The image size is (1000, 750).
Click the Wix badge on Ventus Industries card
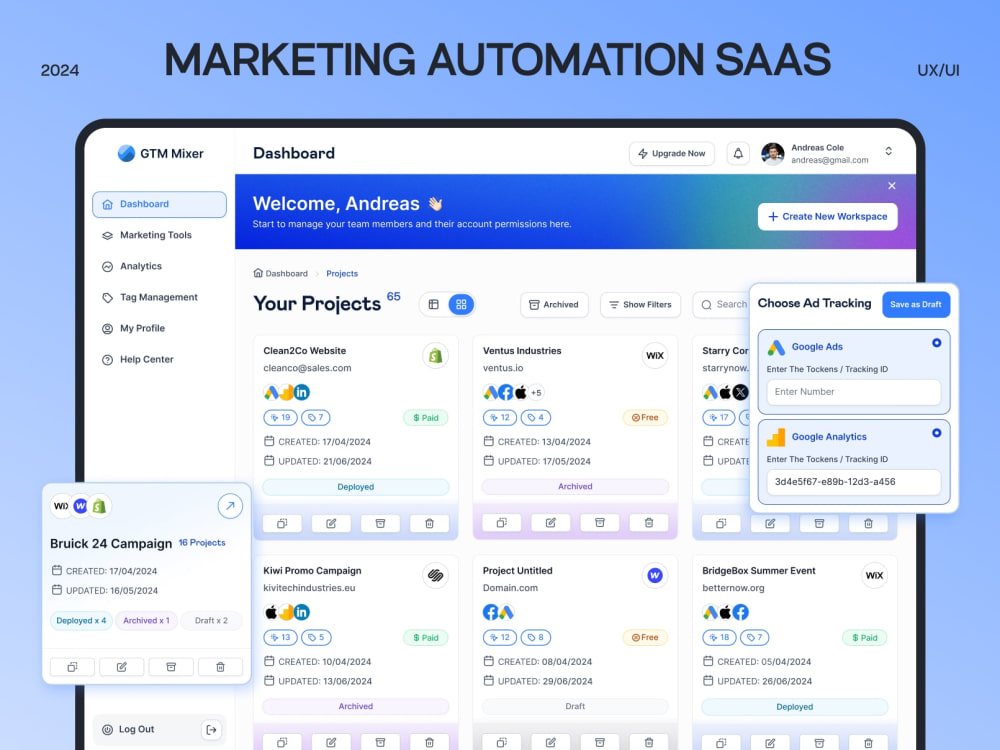pos(655,355)
